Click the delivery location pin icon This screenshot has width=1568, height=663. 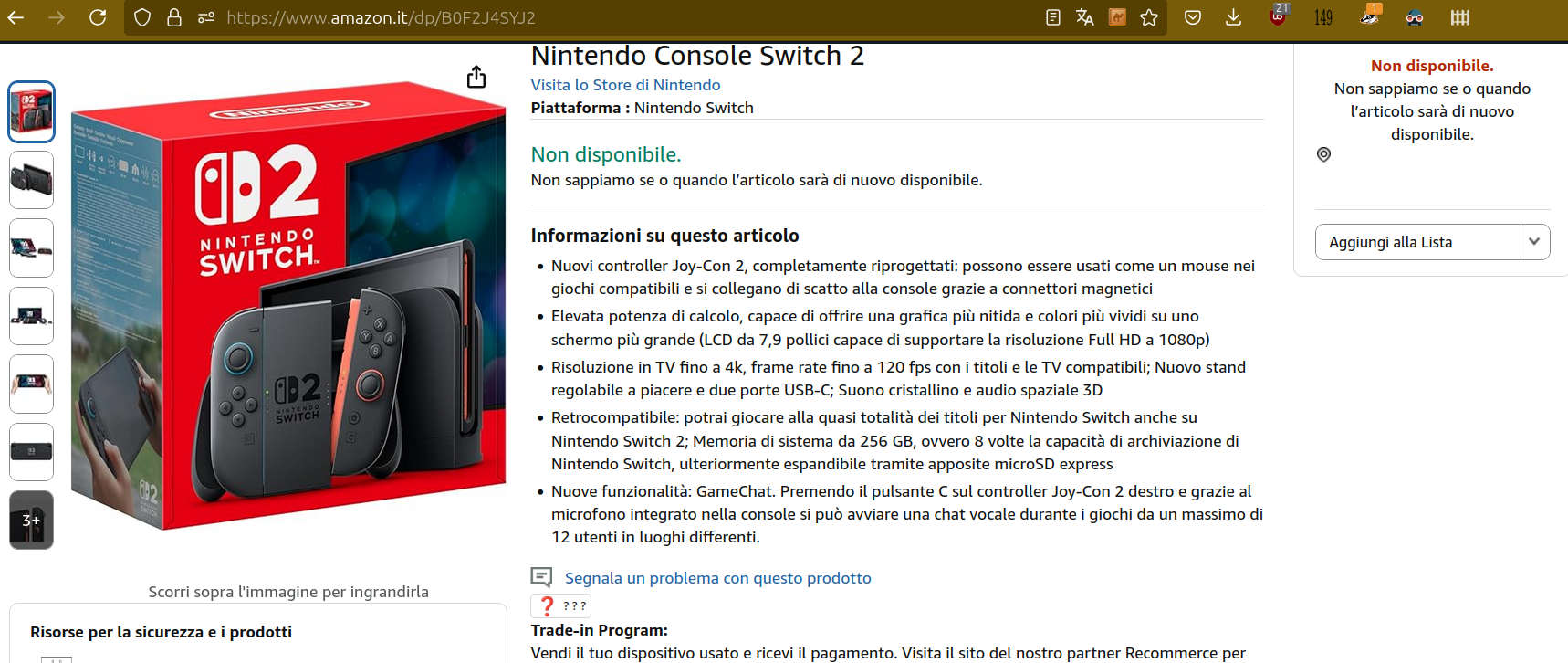[x=1323, y=154]
